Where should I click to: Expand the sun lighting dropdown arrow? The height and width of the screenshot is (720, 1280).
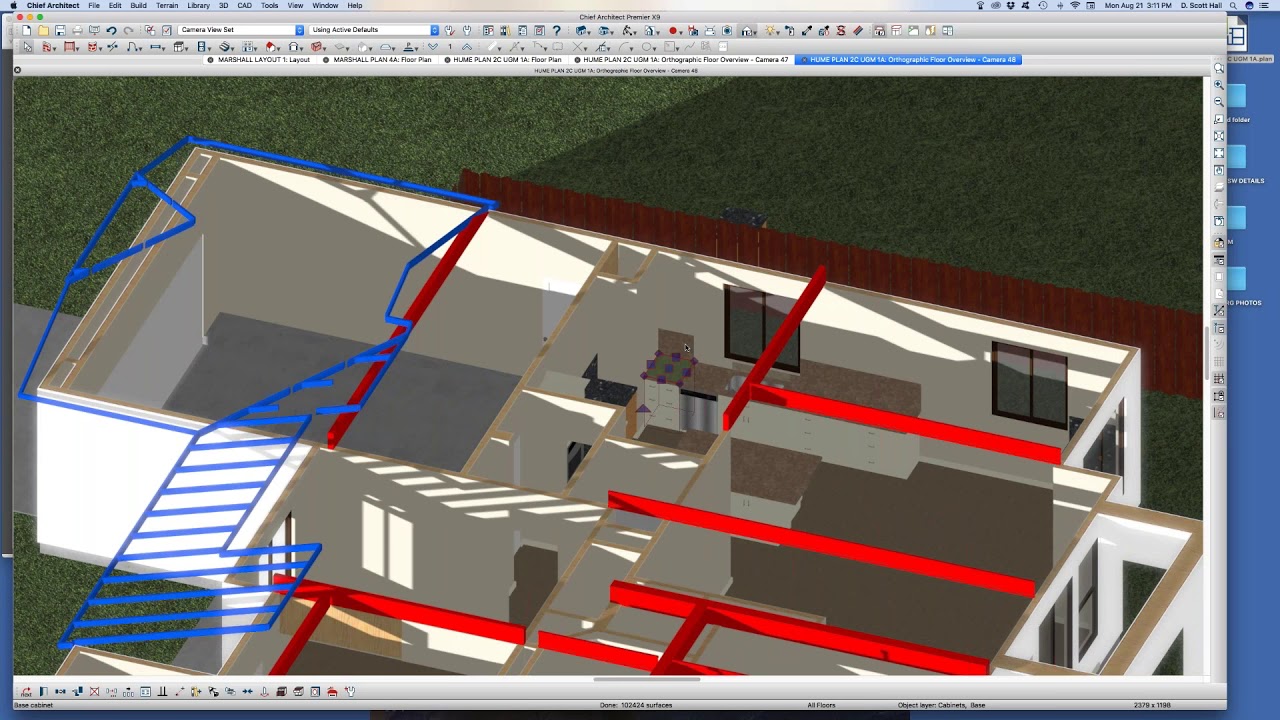click(776, 32)
